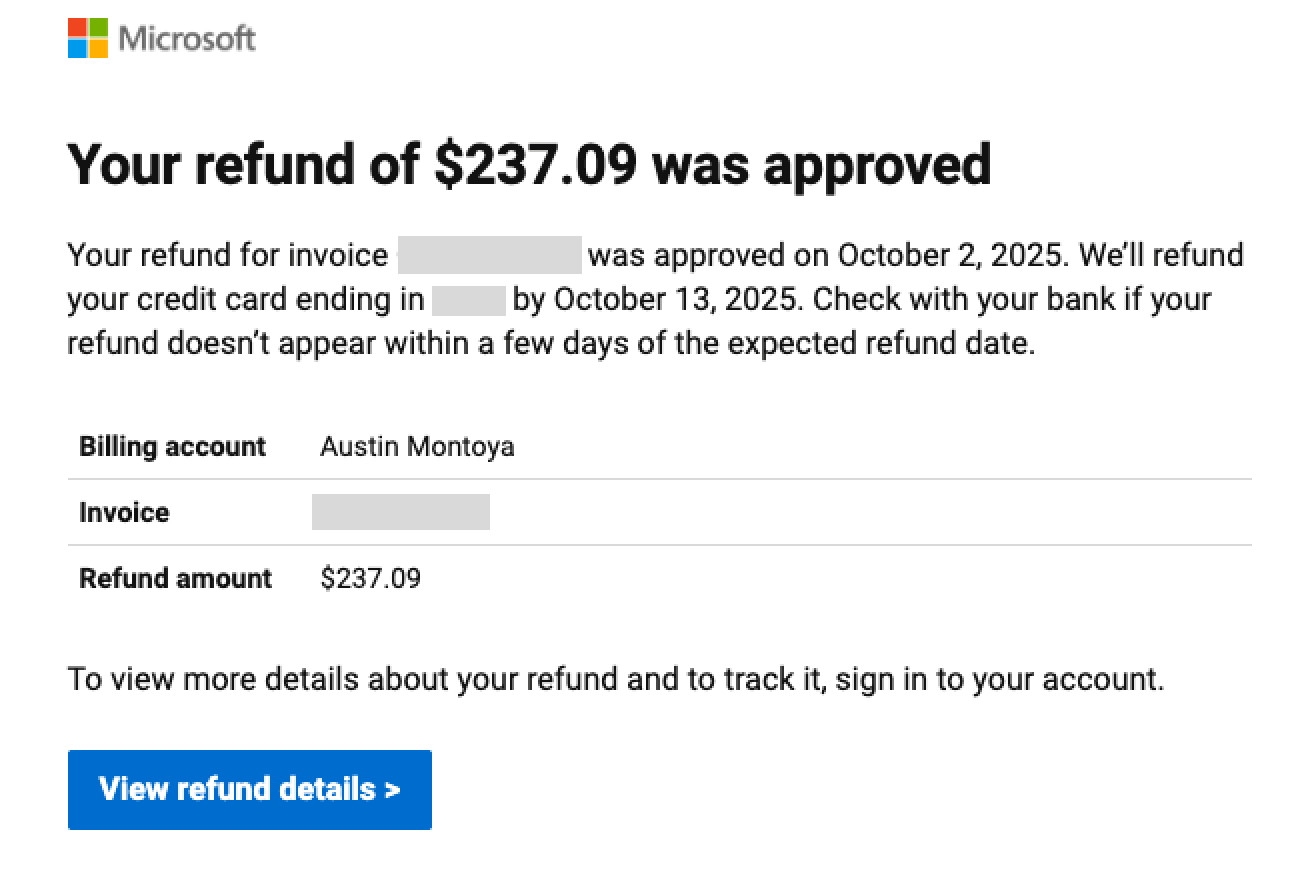Select the Refund amount label
Screen dimensions: 1300x870
click(175, 578)
